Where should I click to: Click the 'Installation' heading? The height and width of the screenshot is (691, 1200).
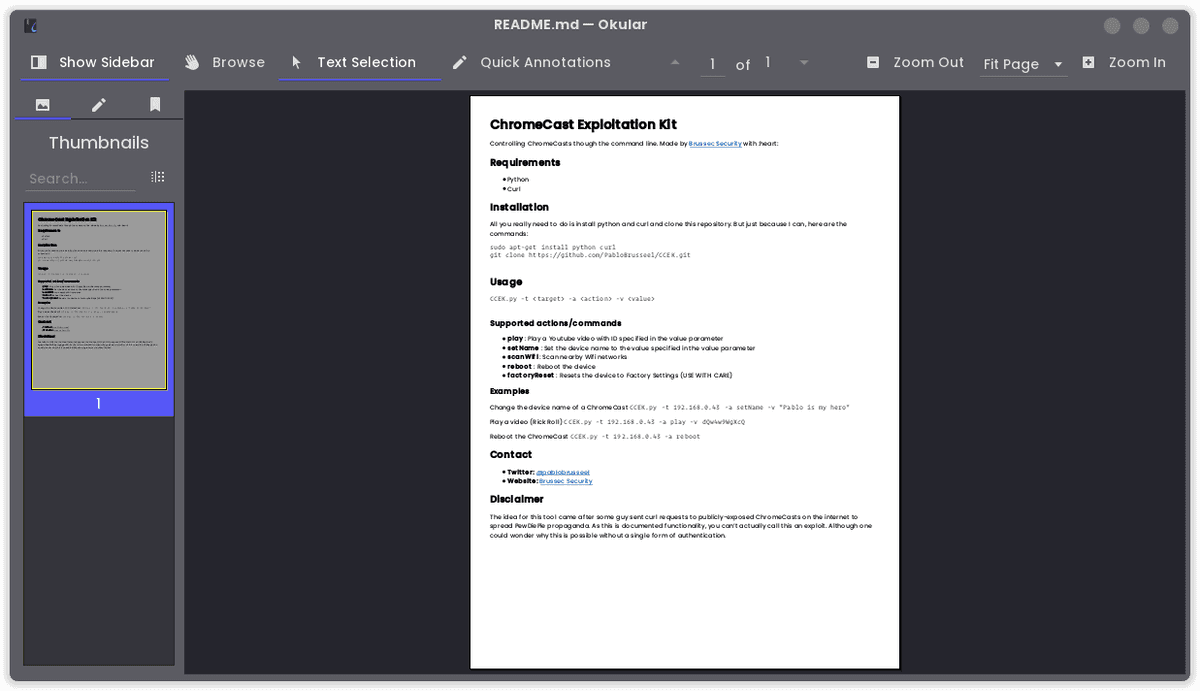pyautogui.click(x=519, y=207)
